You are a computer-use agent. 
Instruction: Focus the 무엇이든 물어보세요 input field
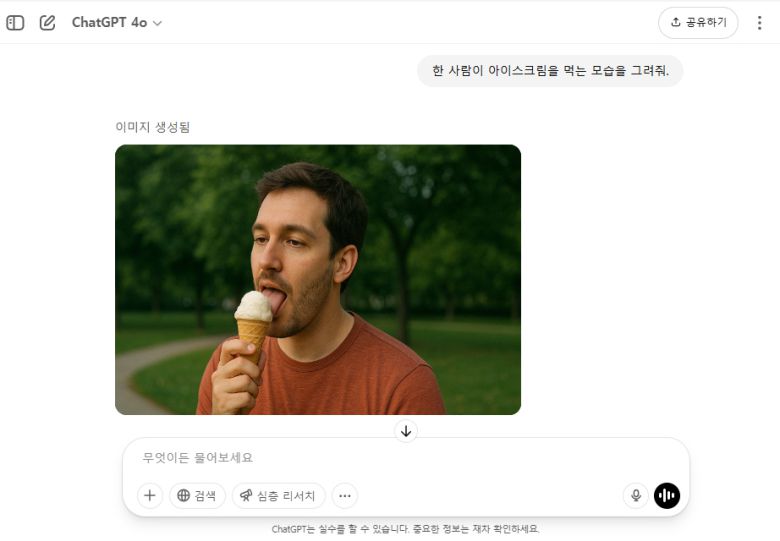point(400,458)
